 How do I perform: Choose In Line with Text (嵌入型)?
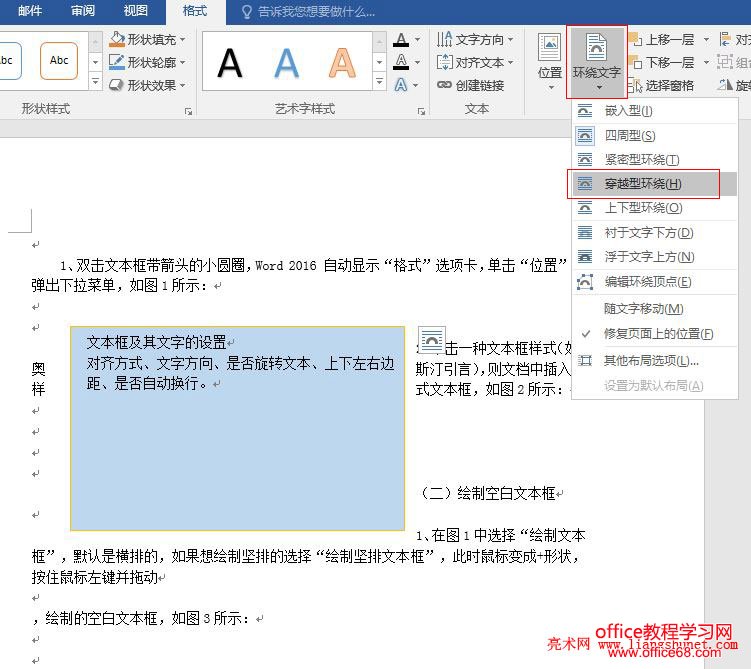point(654,111)
